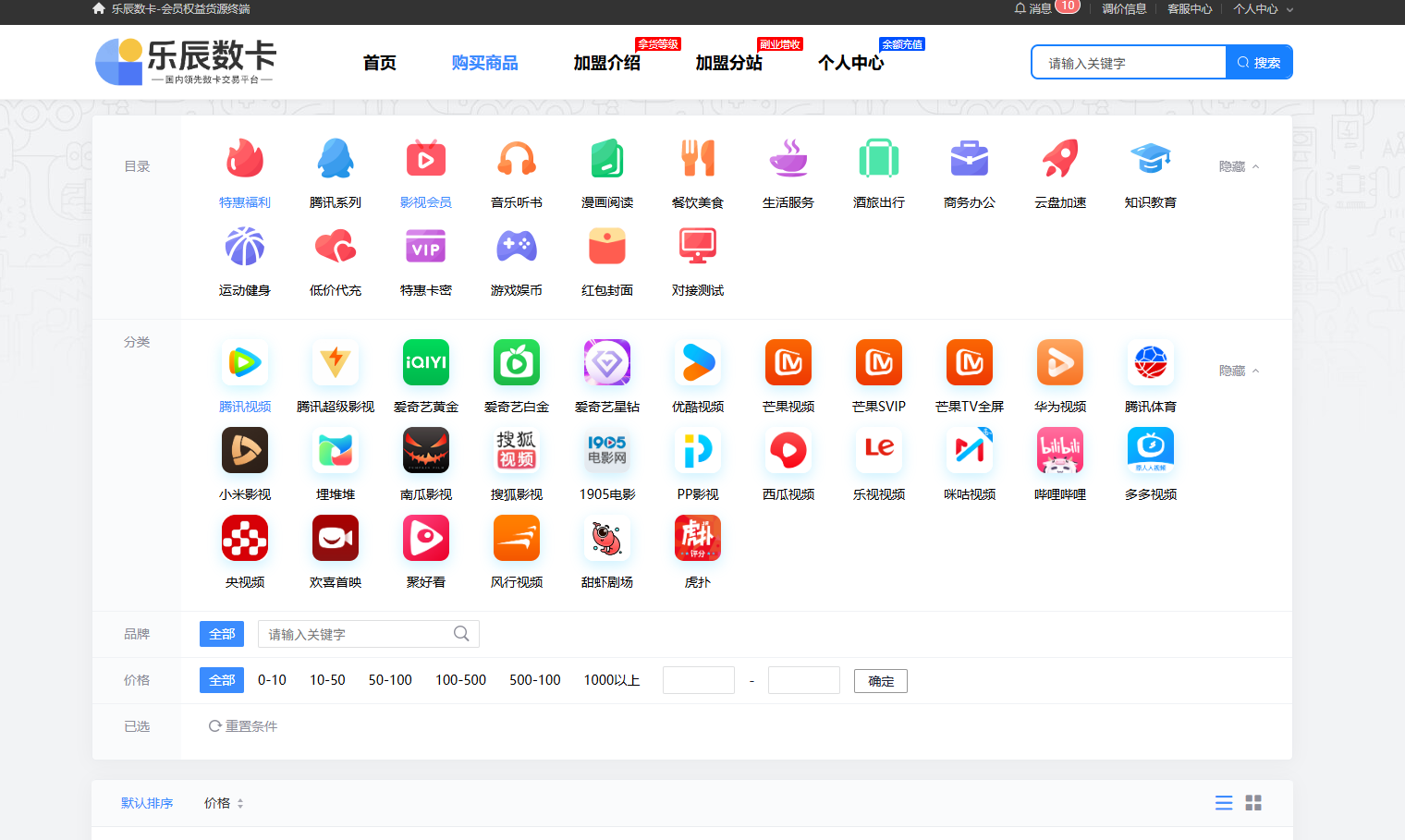Screen dimensions: 1405x840
Task: Pick the 芒果TV全屏 brand icon
Action: [970, 363]
